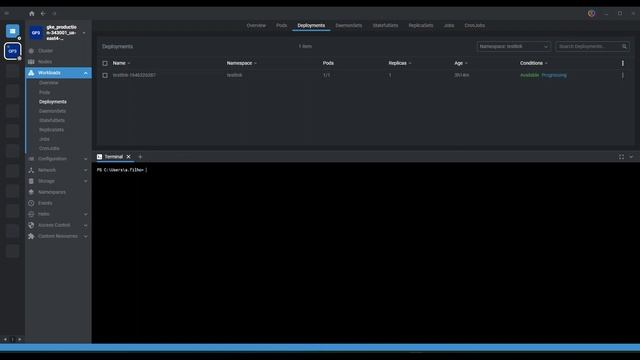Image resolution: width=640 pixels, height=360 pixels.
Task: Expand the Network section
Action: (86, 170)
